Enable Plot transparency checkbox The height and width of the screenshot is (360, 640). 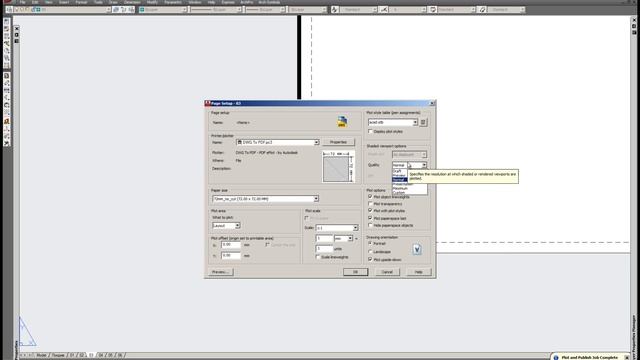click(x=371, y=203)
